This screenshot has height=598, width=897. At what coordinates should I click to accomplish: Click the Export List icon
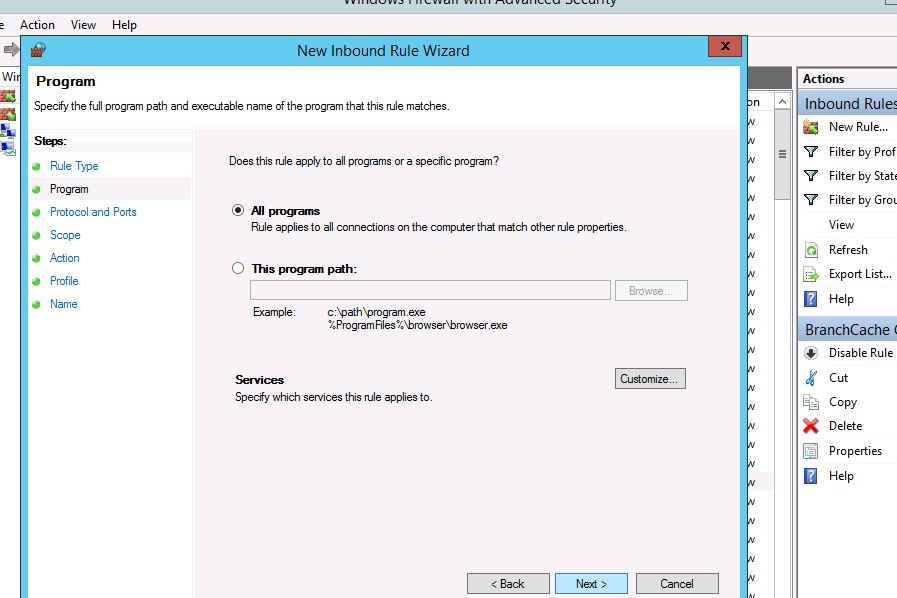811,274
